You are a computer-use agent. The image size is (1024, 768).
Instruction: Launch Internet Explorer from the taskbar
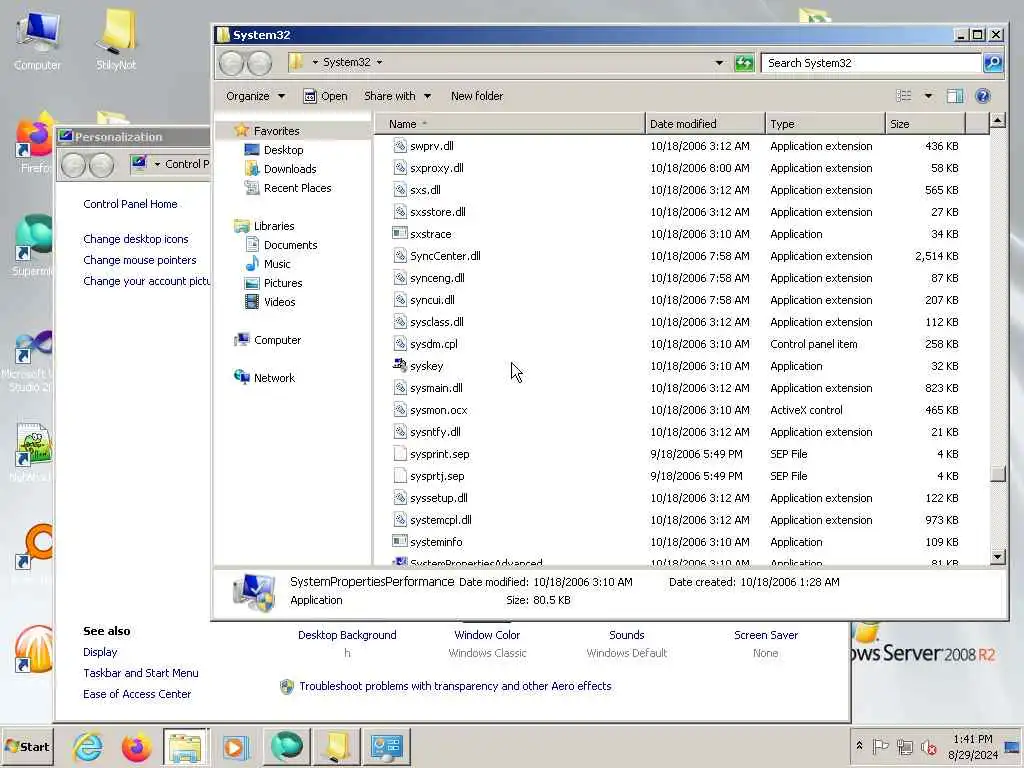(x=88, y=746)
